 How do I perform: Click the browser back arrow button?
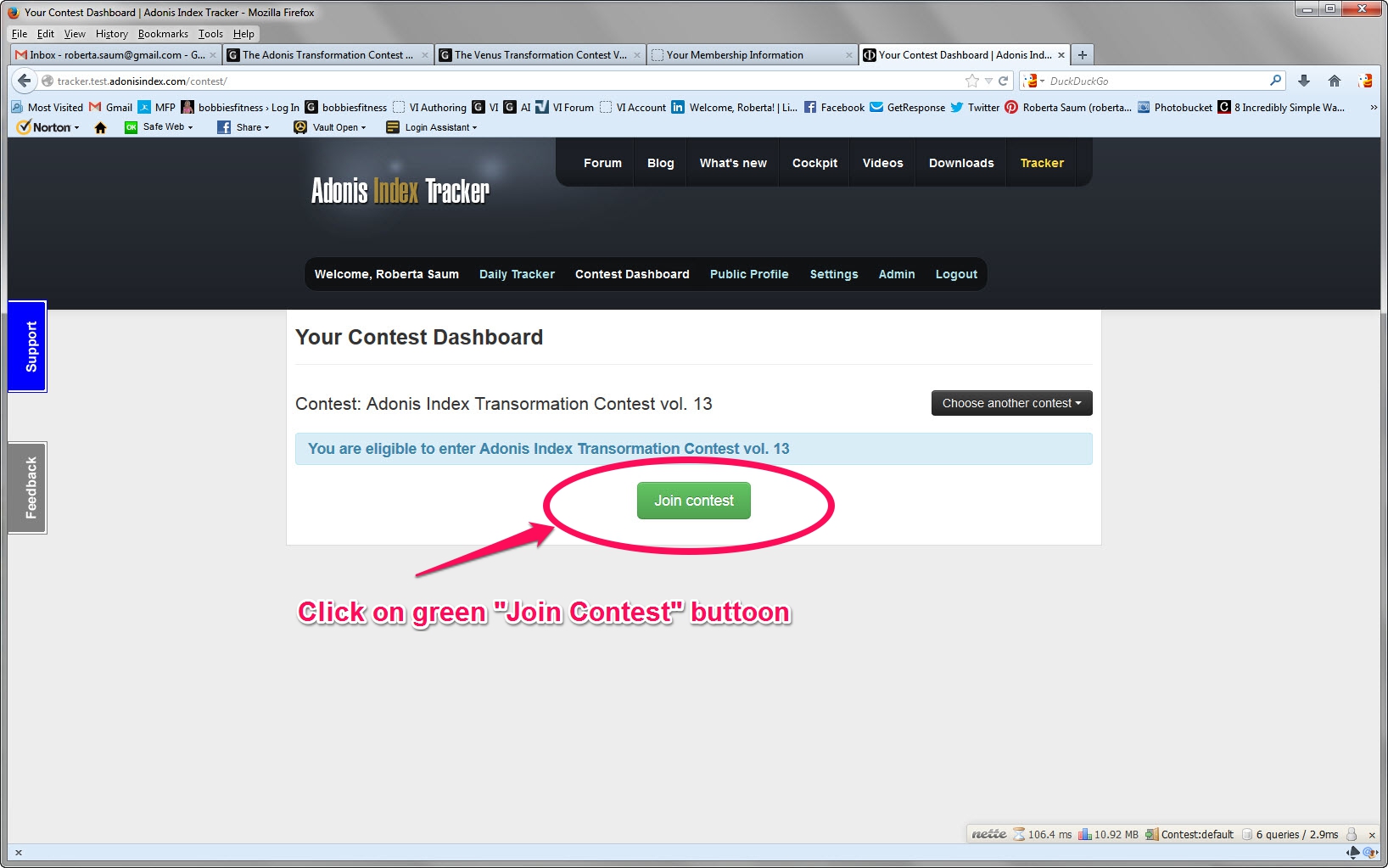[25, 81]
